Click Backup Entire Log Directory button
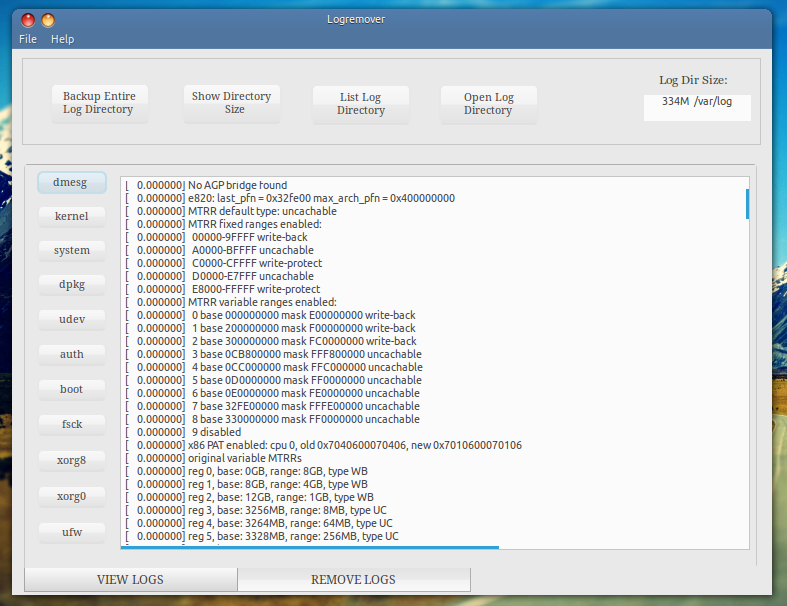This screenshot has width=787, height=606. click(99, 103)
